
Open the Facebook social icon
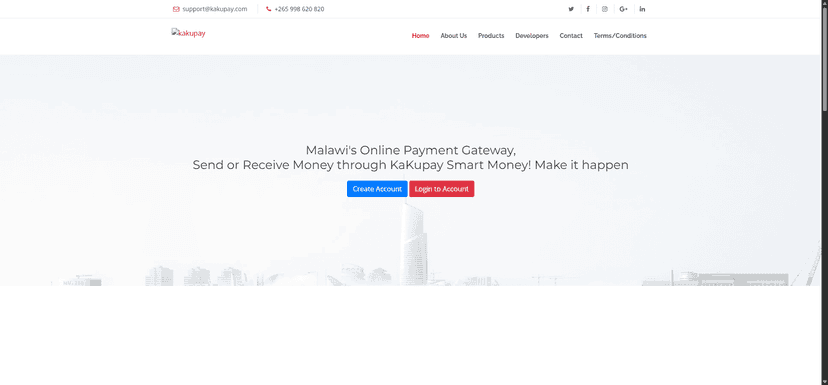click(588, 9)
